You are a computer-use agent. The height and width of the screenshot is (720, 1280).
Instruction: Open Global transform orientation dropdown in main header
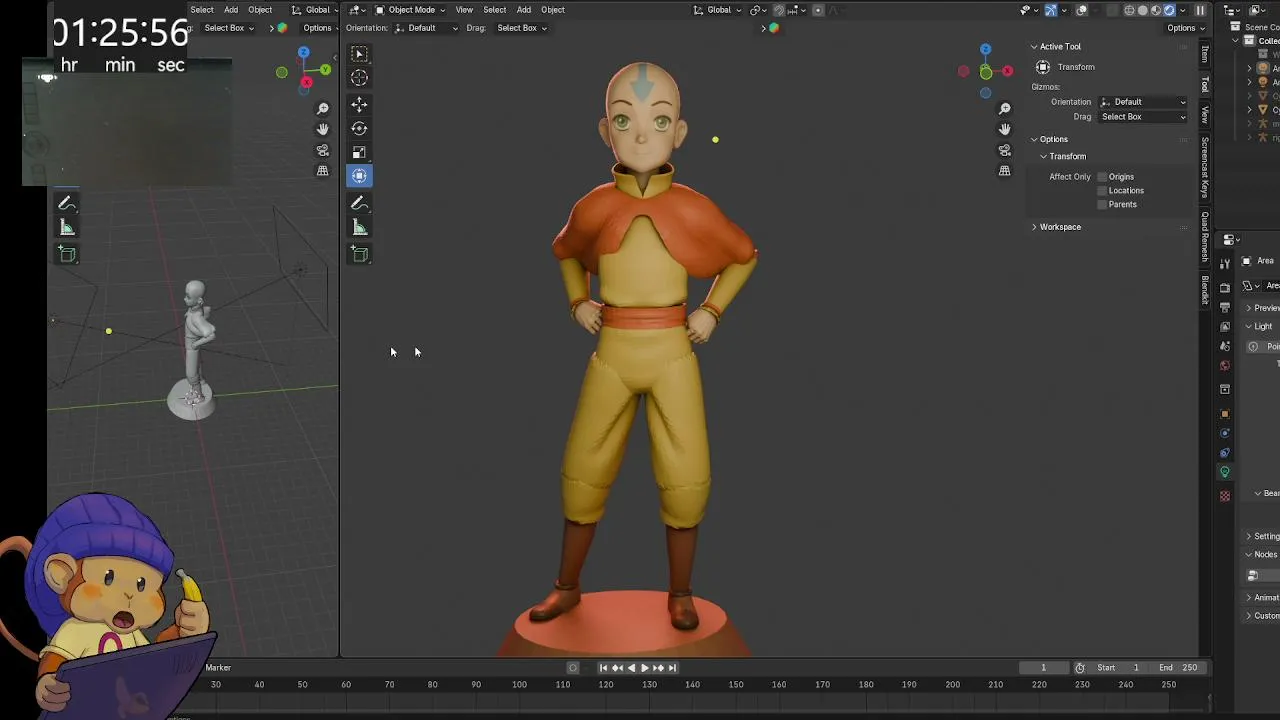coord(719,10)
